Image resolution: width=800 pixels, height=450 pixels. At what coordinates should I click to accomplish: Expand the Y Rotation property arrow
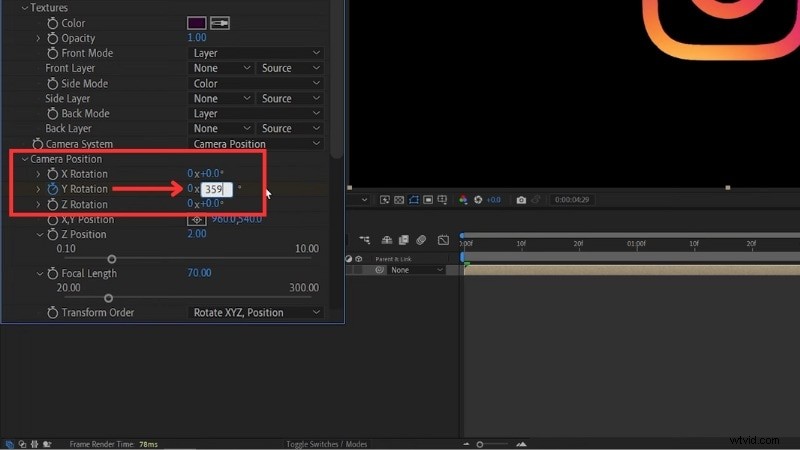pos(38,189)
